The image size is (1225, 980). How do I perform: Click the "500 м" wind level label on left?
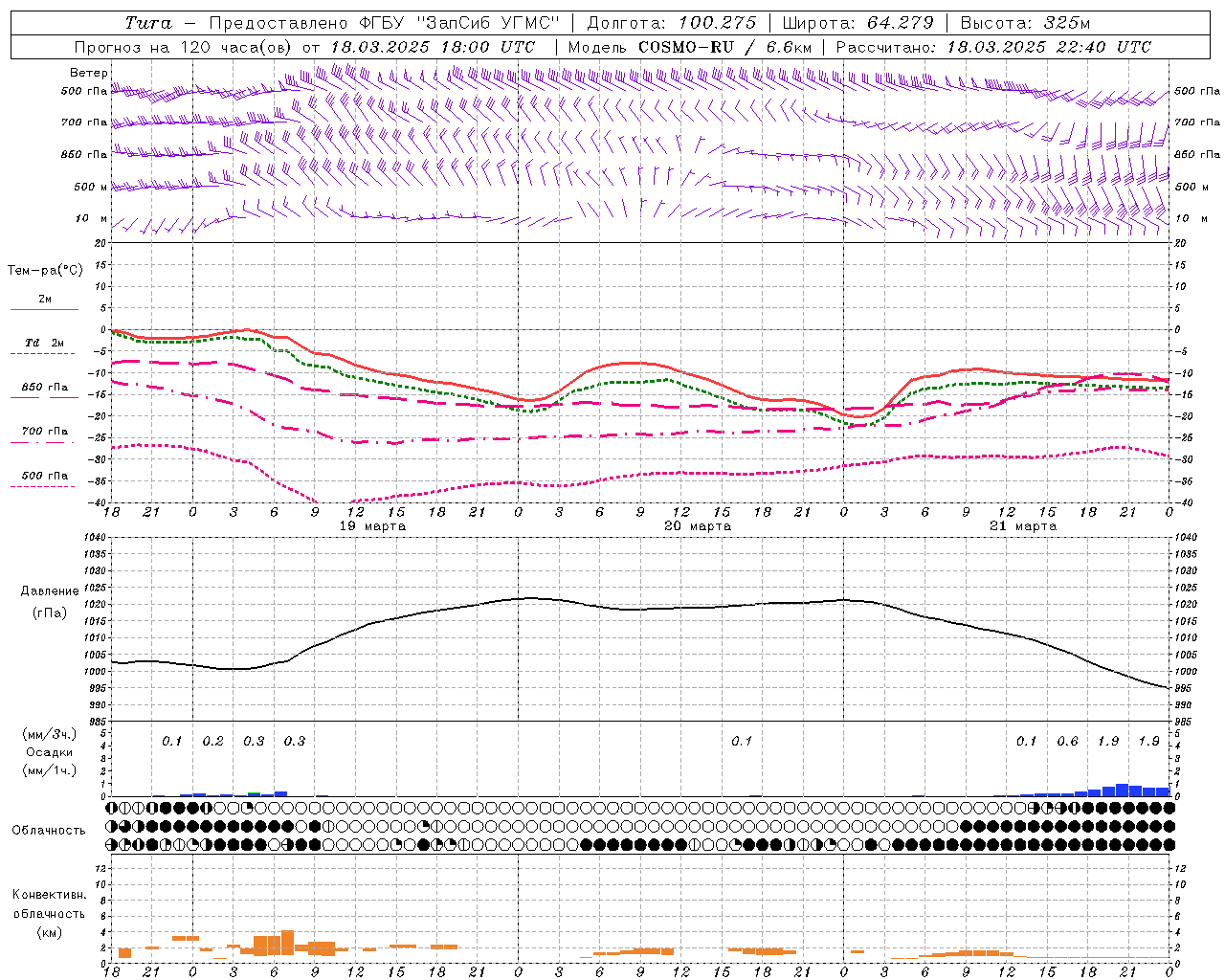click(x=91, y=187)
